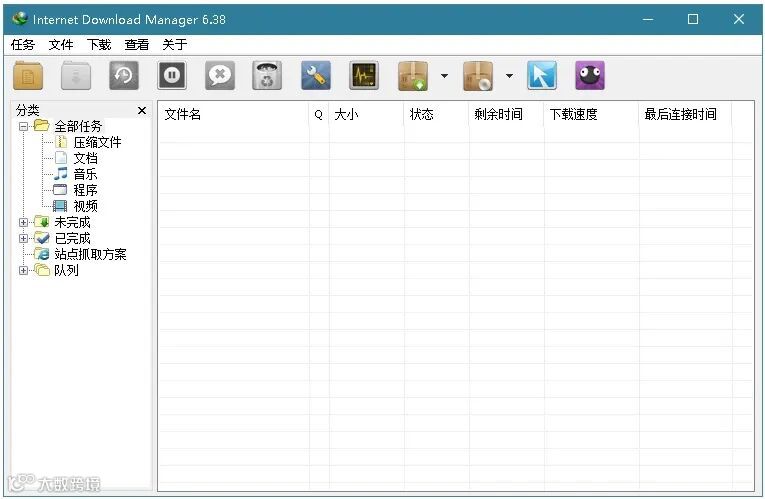
Task: Select the 音乐 category
Action: 85,174
